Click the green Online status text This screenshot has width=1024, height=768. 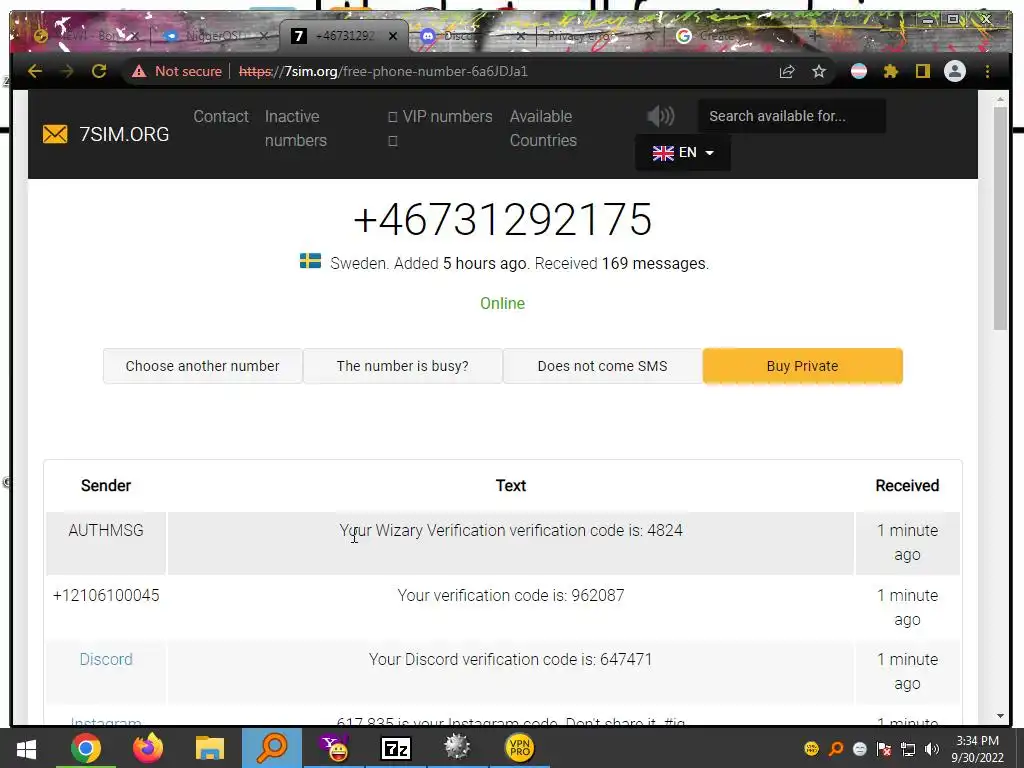(502, 304)
